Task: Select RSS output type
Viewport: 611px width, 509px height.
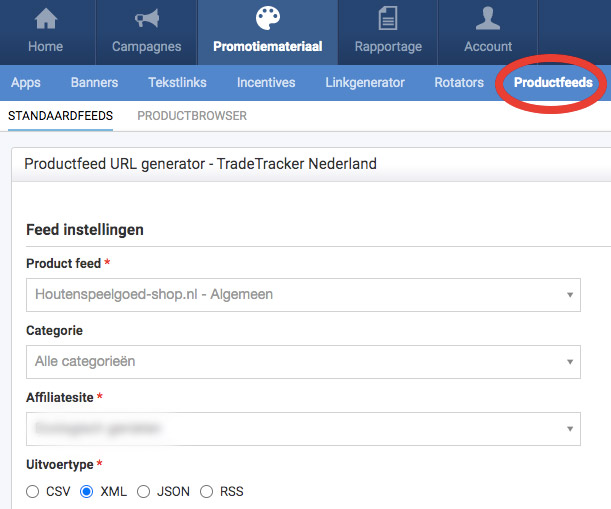Action: pyautogui.click(x=207, y=491)
